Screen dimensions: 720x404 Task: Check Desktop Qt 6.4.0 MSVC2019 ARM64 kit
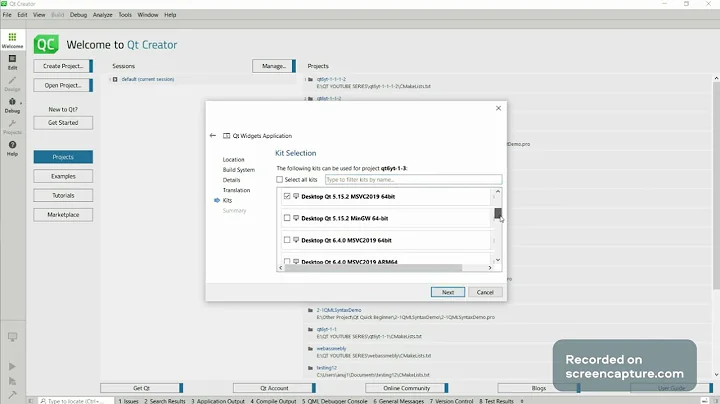click(287, 262)
